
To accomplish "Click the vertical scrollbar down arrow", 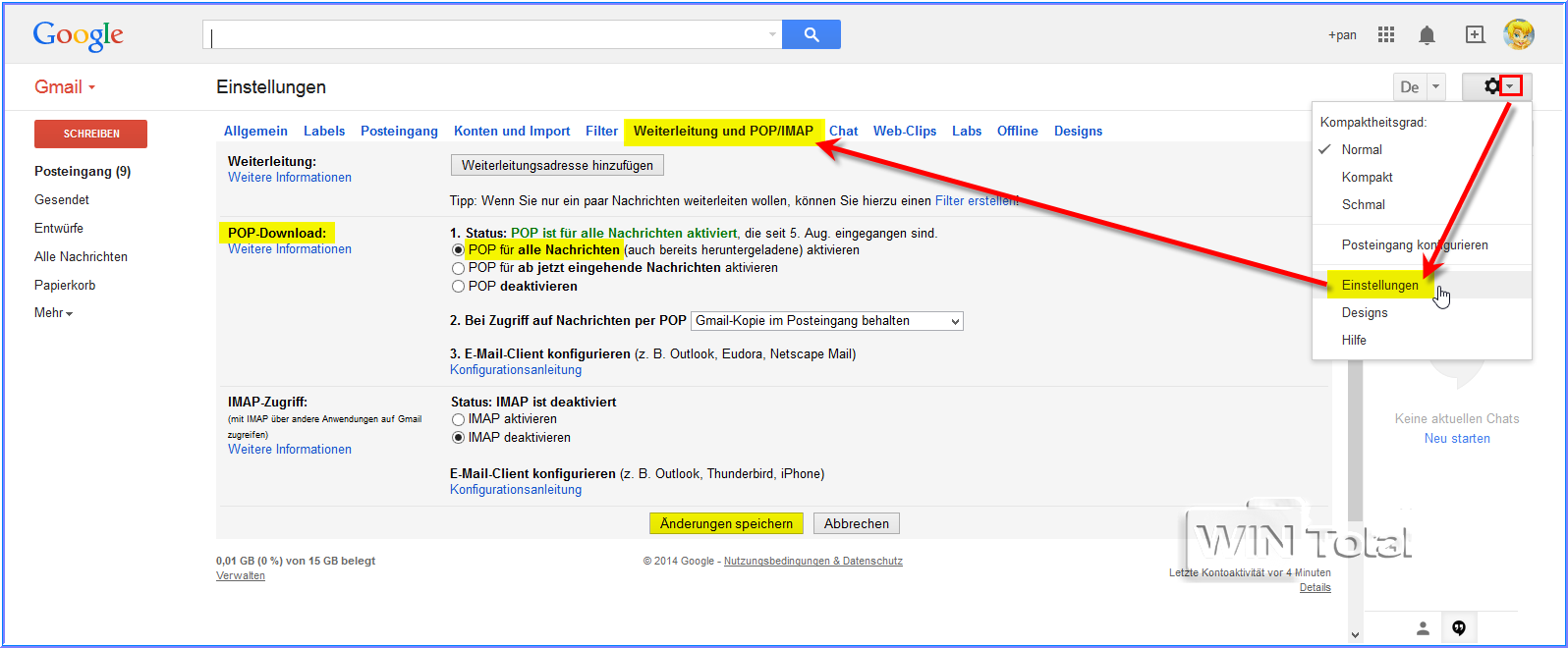I will [1355, 635].
